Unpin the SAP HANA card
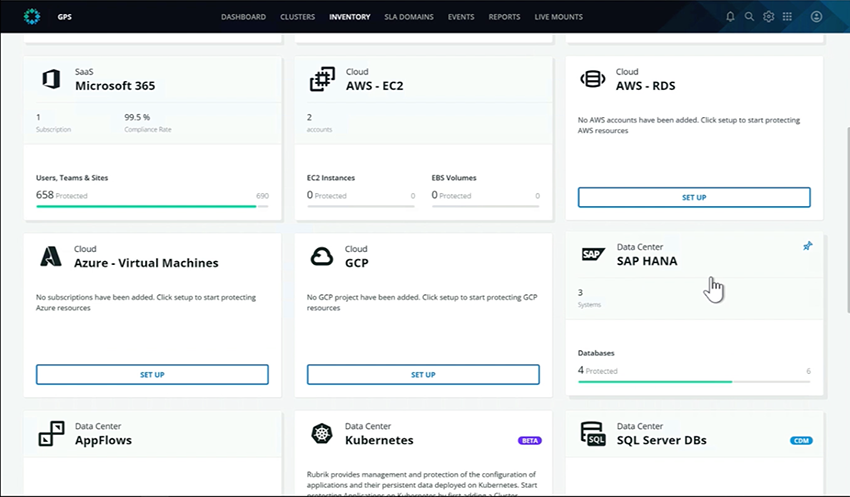 click(808, 246)
